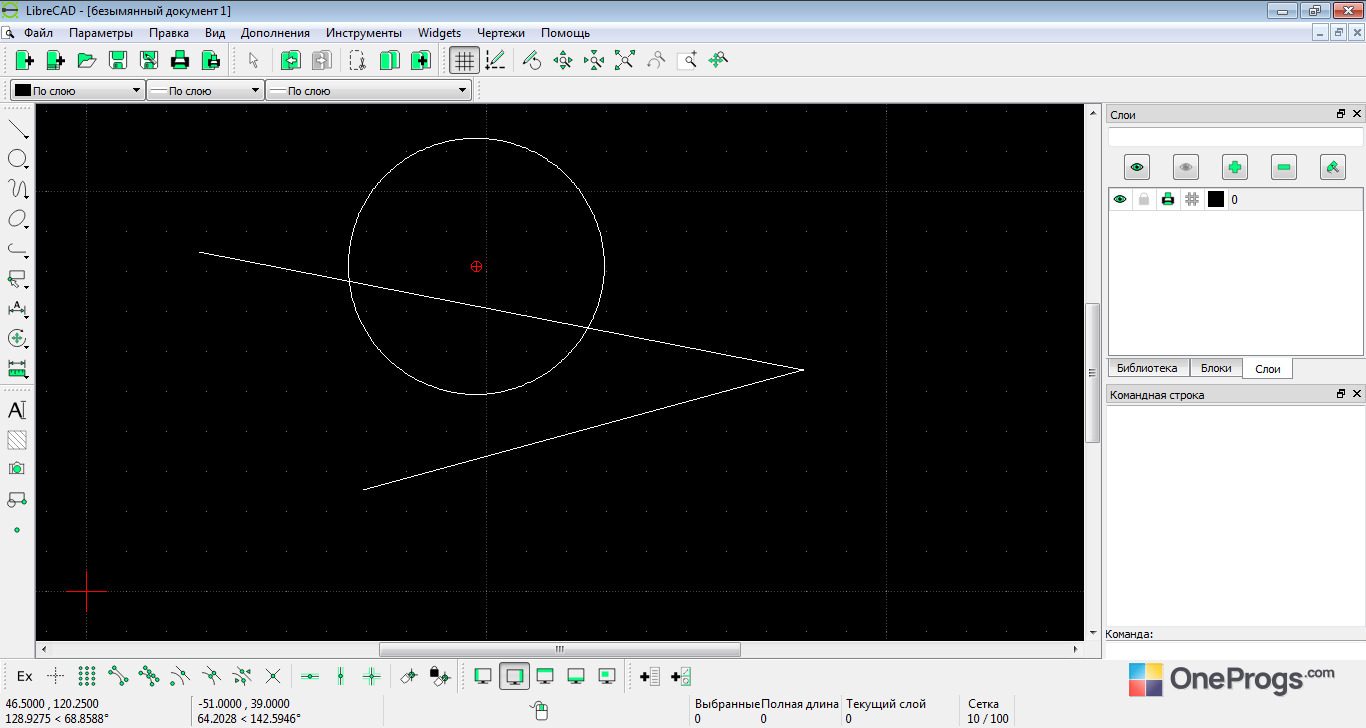1366x728 pixels.
Task: Open the Line tools flyout
Action: click(x=18, y=129)
